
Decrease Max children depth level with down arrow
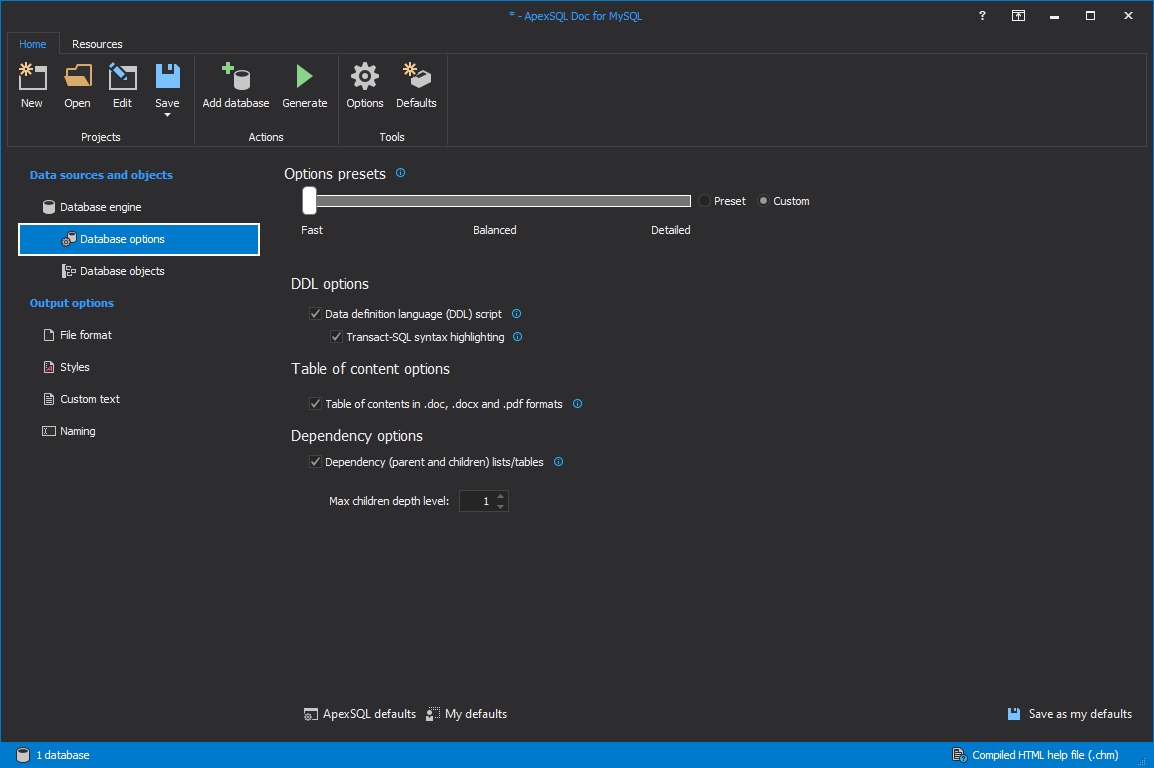coord(500,506)
